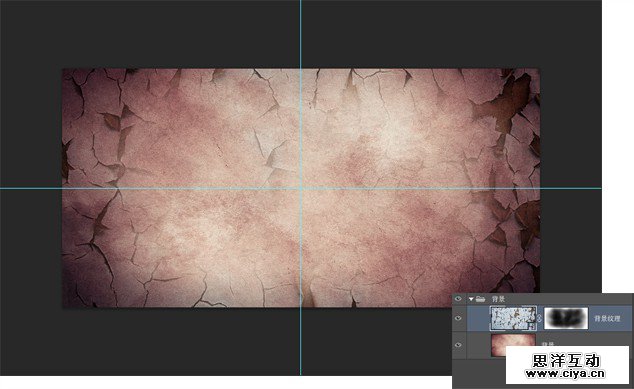Click the 背景 group folder icon

[480, 299]
